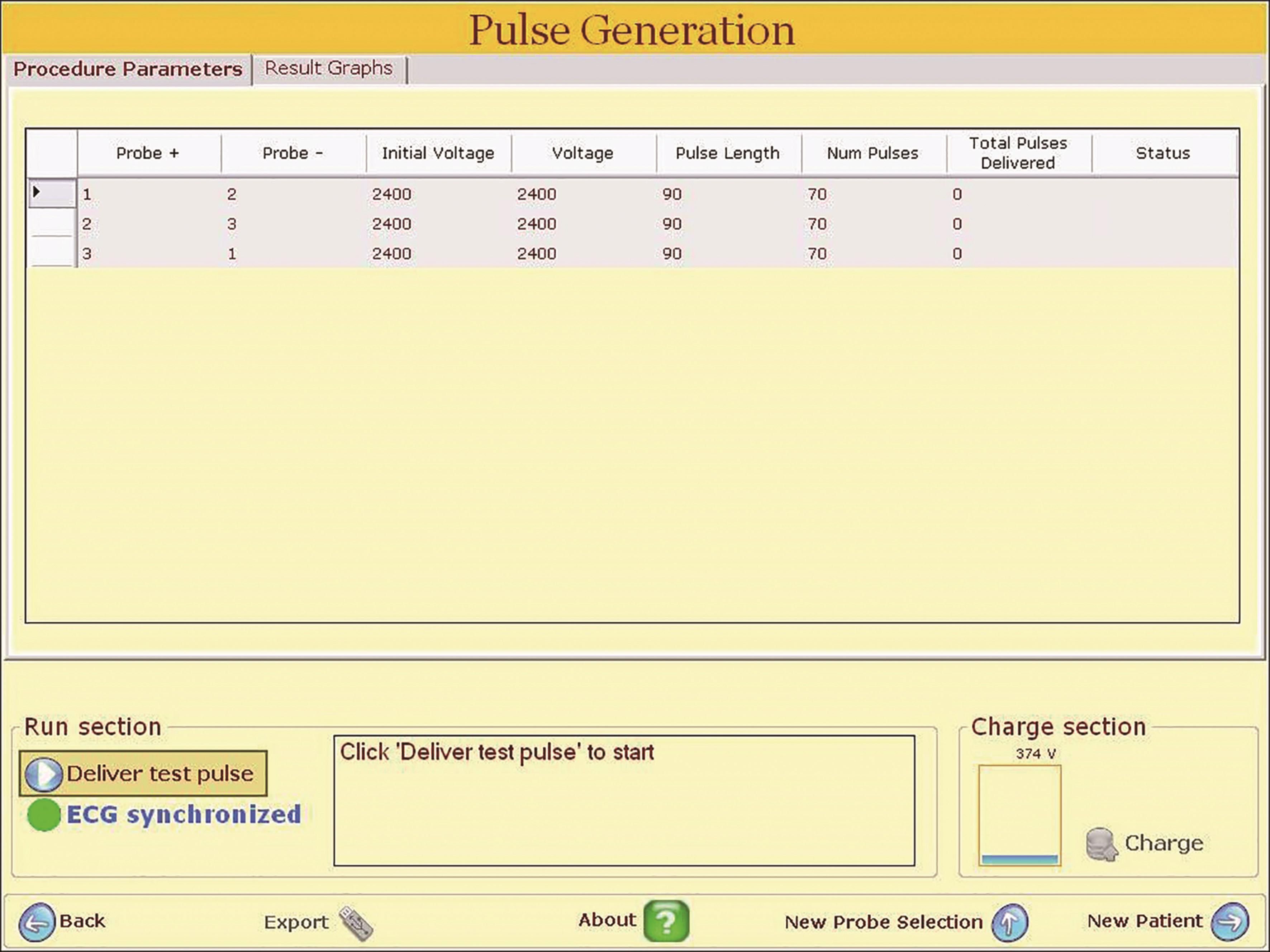Click the New Probe Selection up-arrow icon

1010,923
